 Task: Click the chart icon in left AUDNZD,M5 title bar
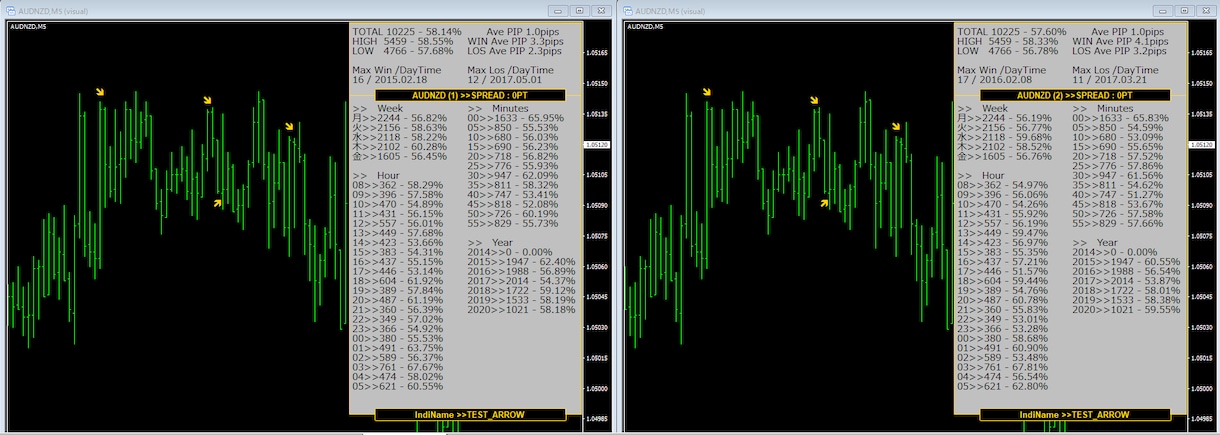11,9
